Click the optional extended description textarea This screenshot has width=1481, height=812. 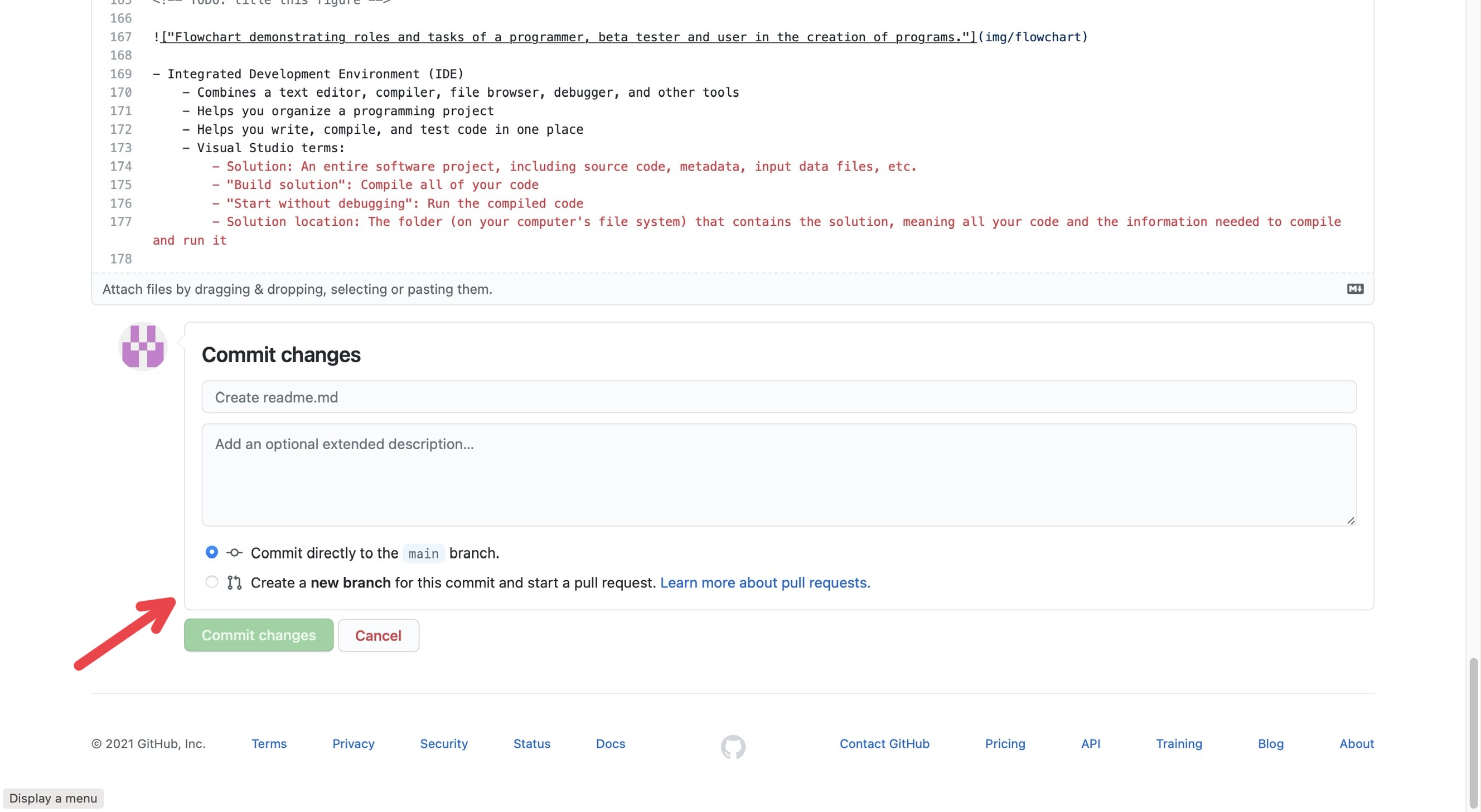(x=778, y=475)
